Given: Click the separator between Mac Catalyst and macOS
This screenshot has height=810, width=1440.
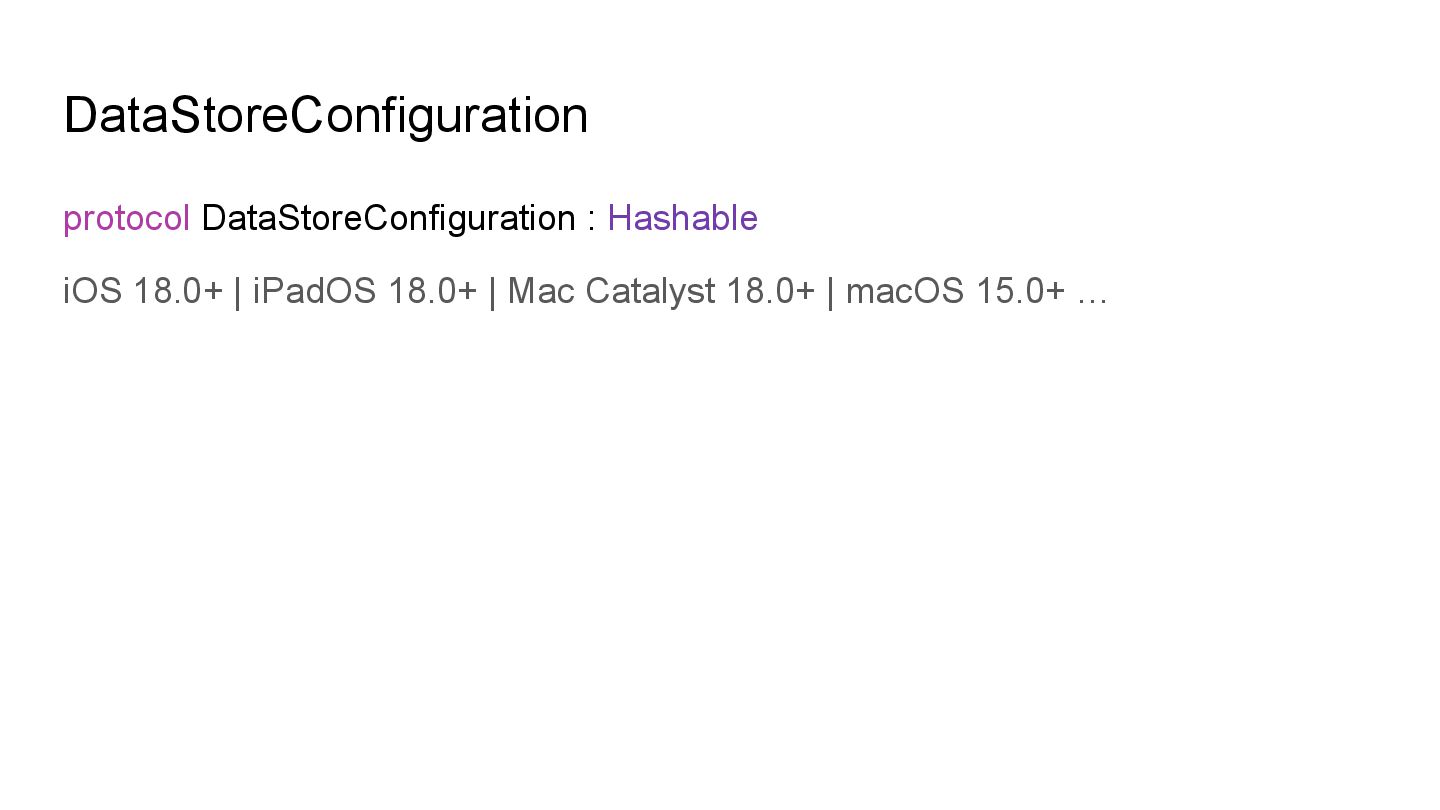Looking at the screenshot, I should point(830,291).
